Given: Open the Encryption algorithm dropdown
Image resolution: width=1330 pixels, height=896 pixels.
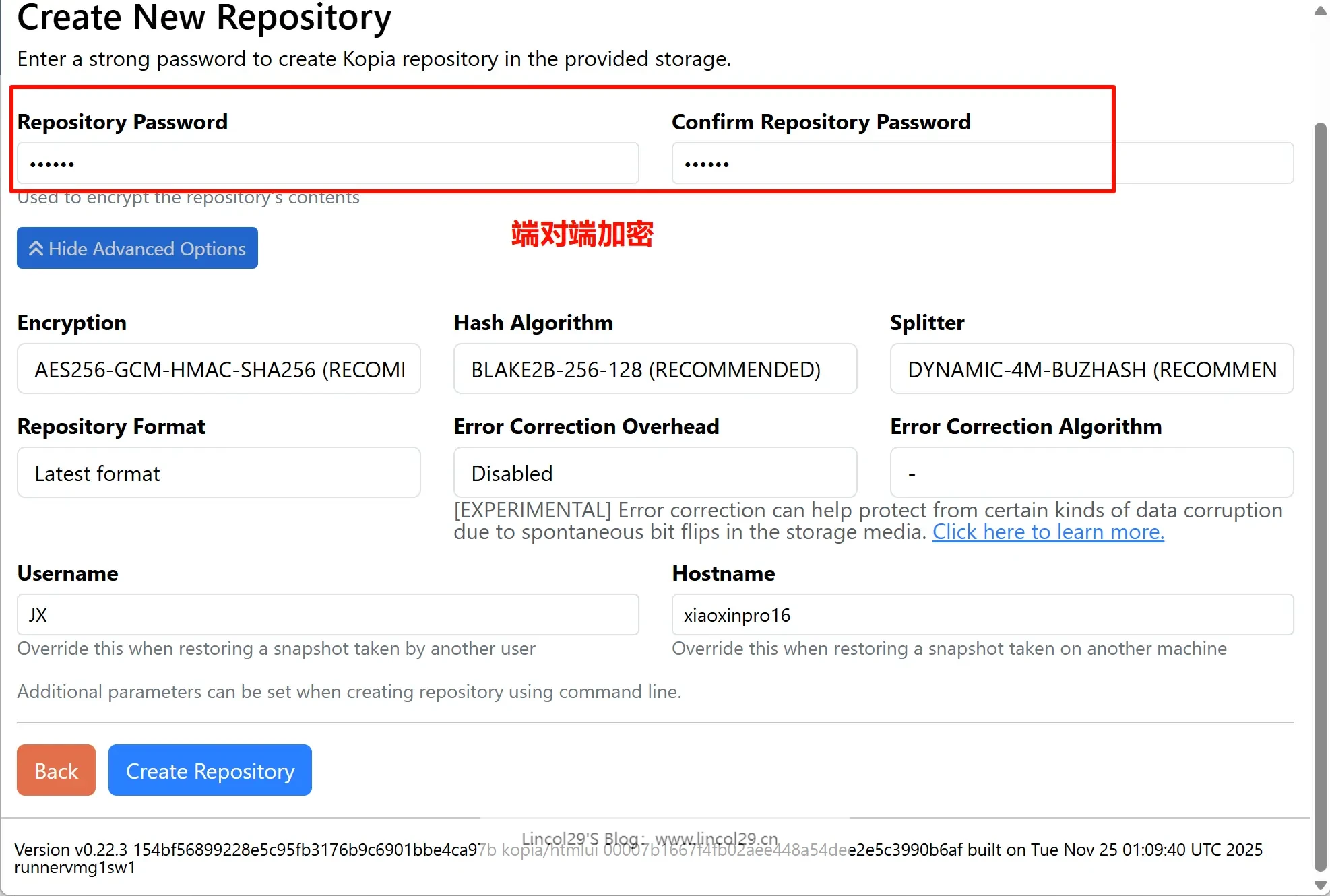Looking at the screenshot, I should point(219,369).
